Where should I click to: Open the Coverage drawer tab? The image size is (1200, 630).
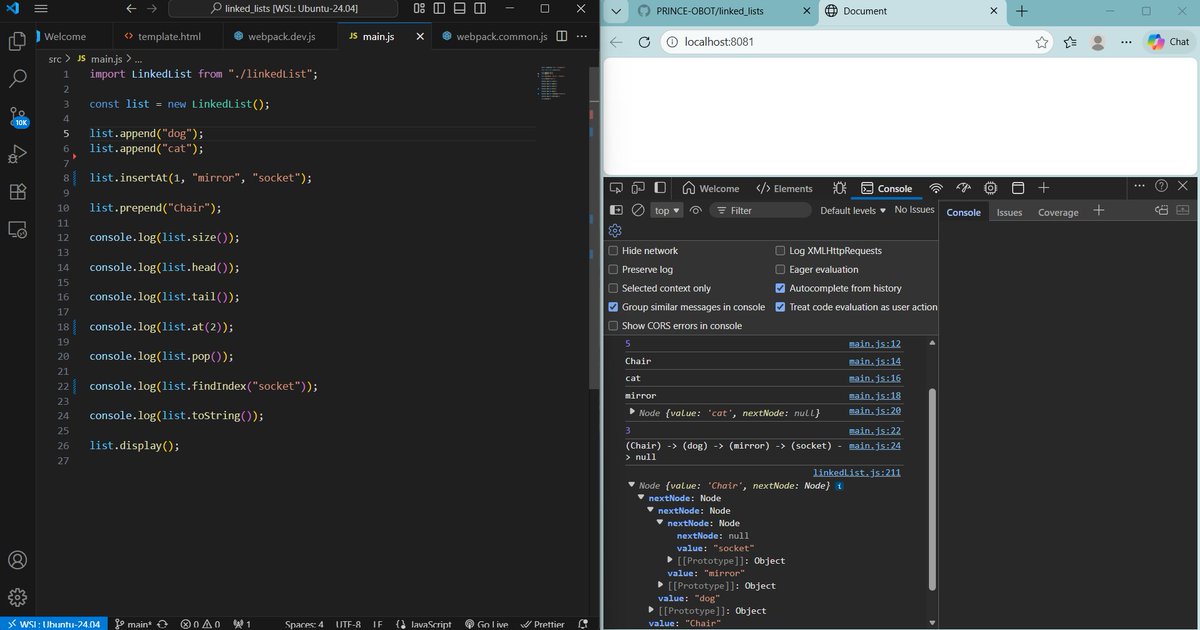pos(1058,212)
